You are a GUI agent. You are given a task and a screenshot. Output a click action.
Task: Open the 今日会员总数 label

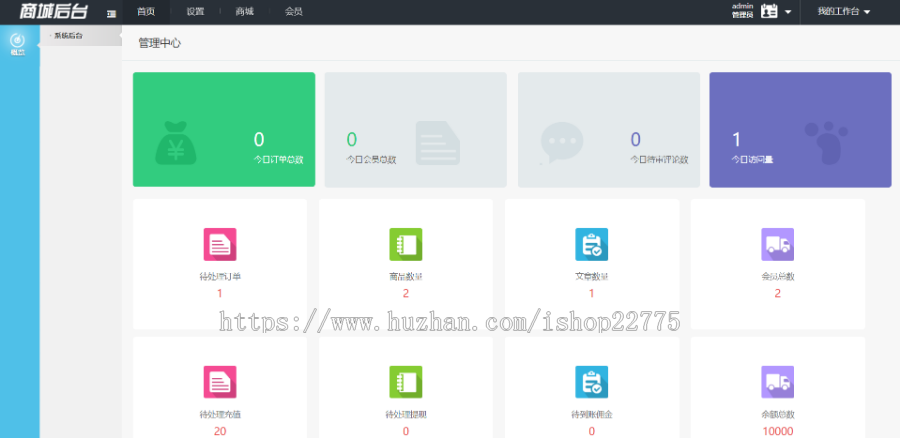tap(371, 160)
